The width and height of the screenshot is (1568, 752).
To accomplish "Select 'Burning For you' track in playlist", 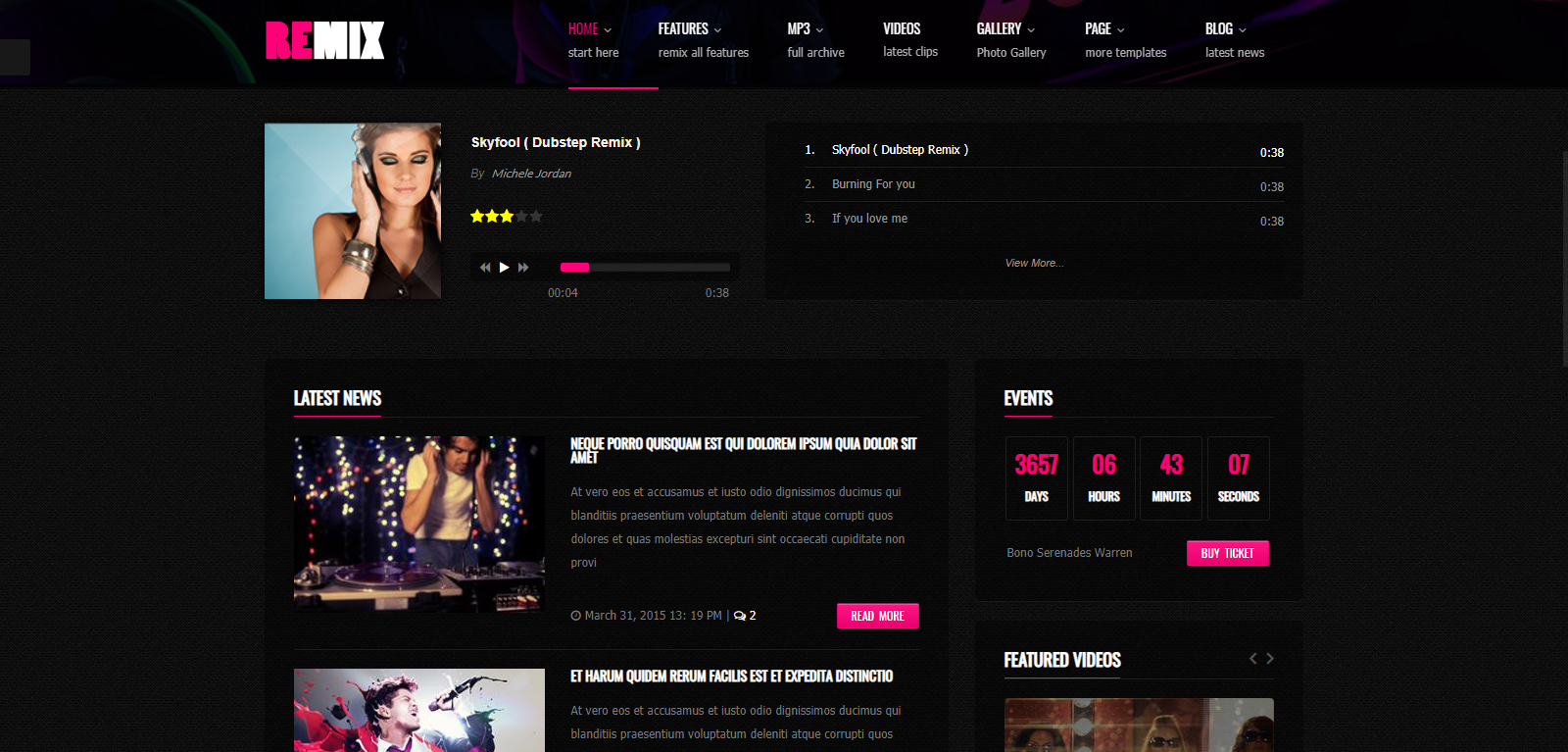I will click(x=873, y=184).
